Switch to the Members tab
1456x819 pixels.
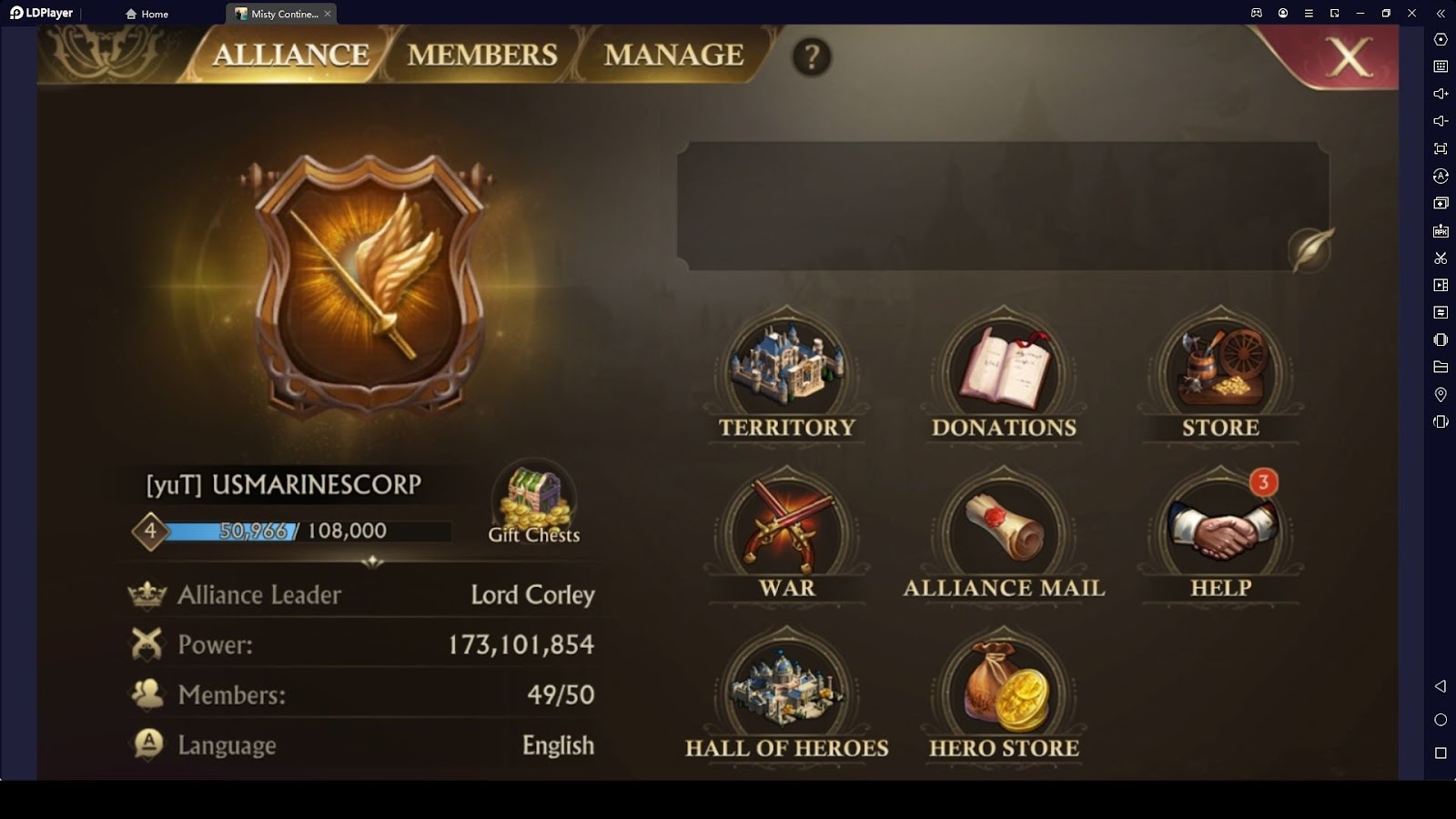pos(482,55)
